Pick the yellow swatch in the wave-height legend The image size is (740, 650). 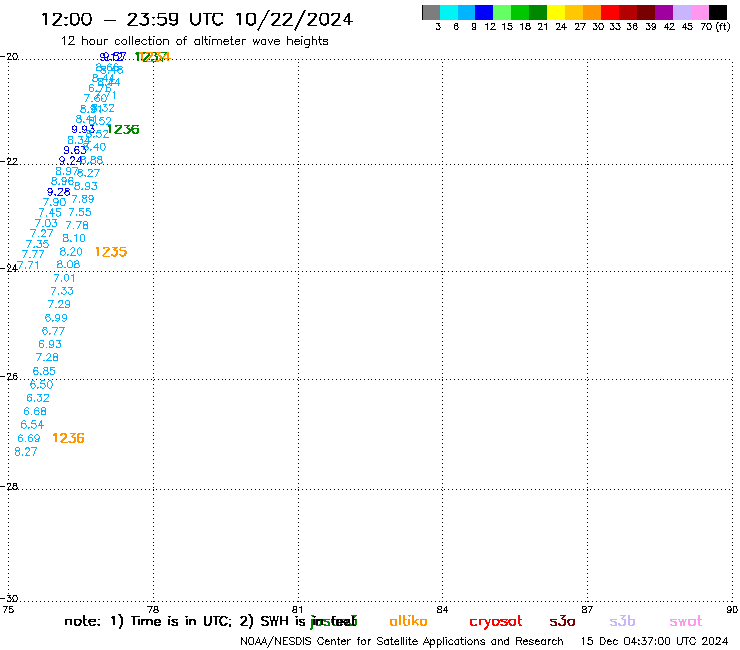pos(556,12)
